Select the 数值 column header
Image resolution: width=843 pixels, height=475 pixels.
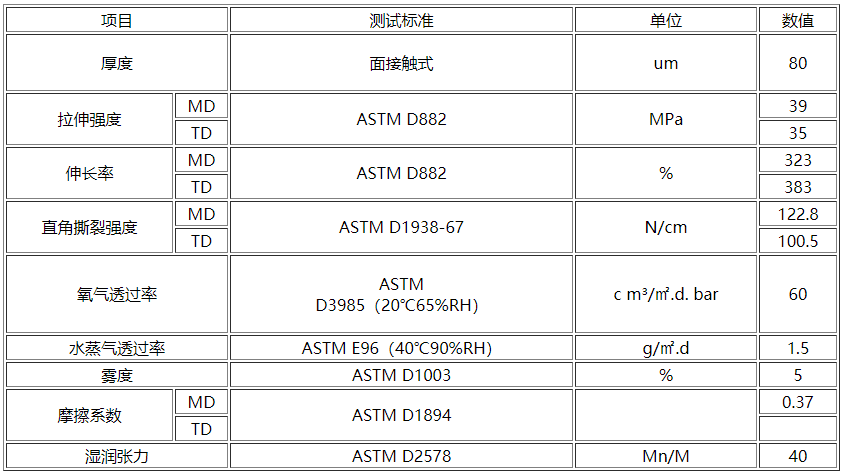(x=798, y=20)
